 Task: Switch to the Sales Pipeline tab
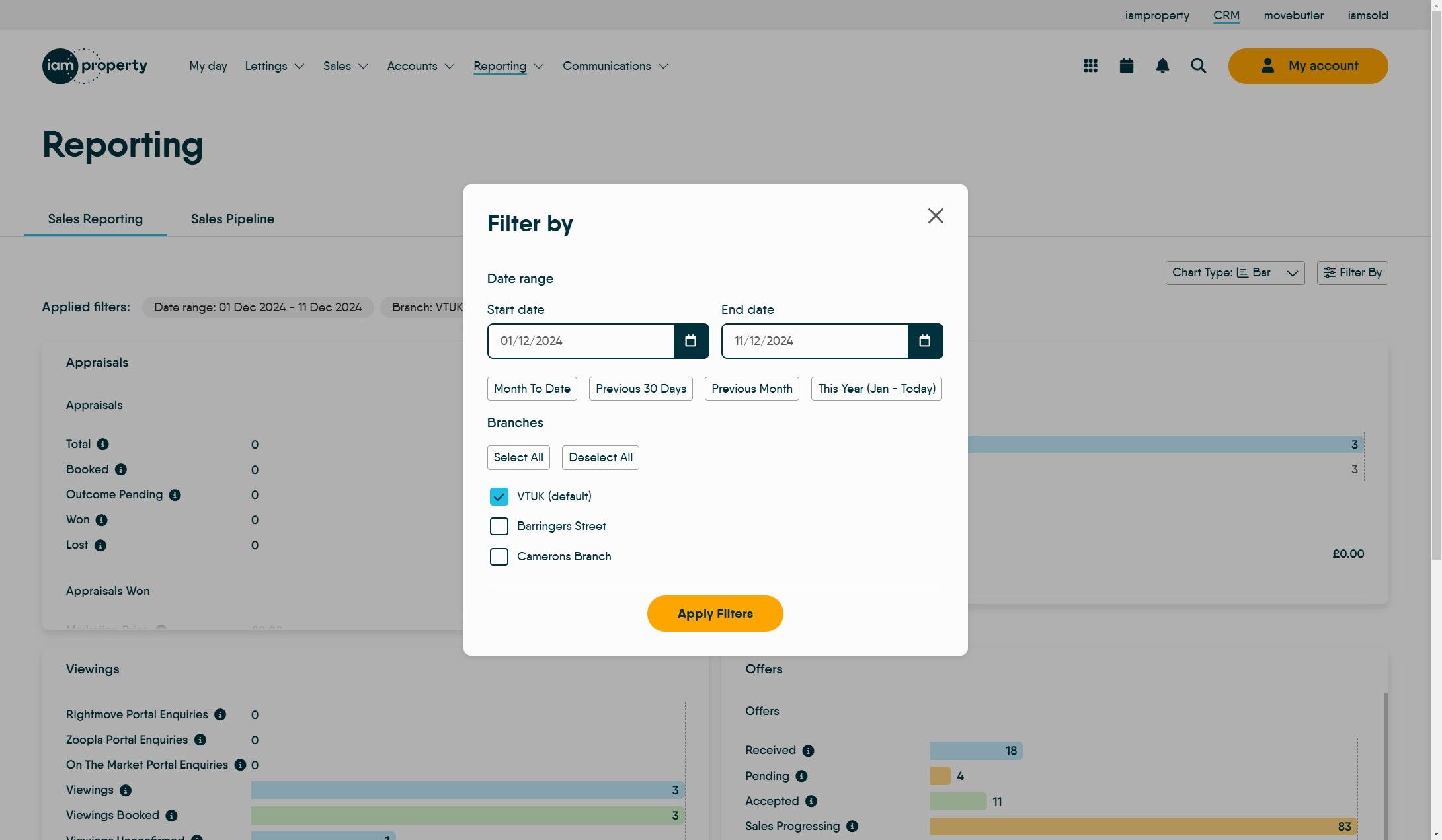point(232,219)
